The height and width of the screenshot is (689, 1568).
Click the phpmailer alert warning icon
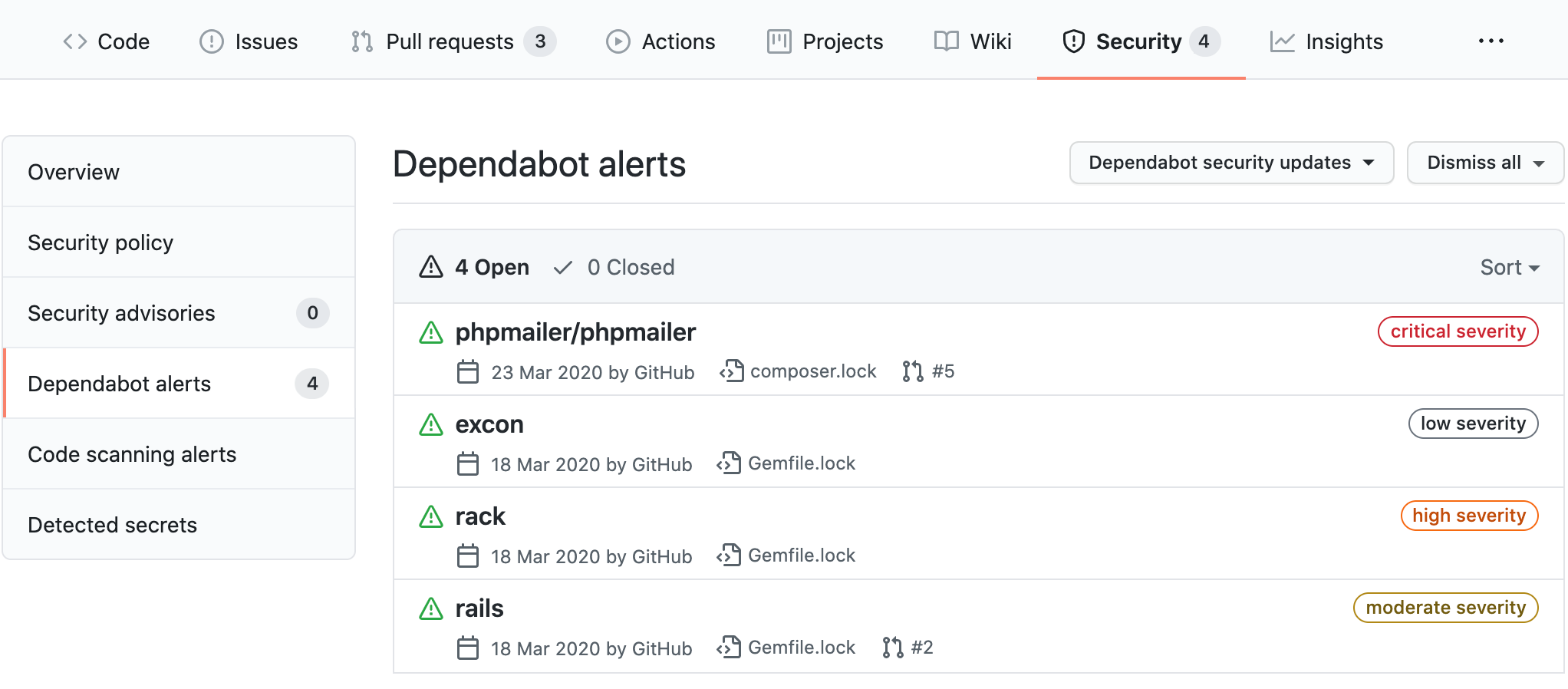coord(431,333)
